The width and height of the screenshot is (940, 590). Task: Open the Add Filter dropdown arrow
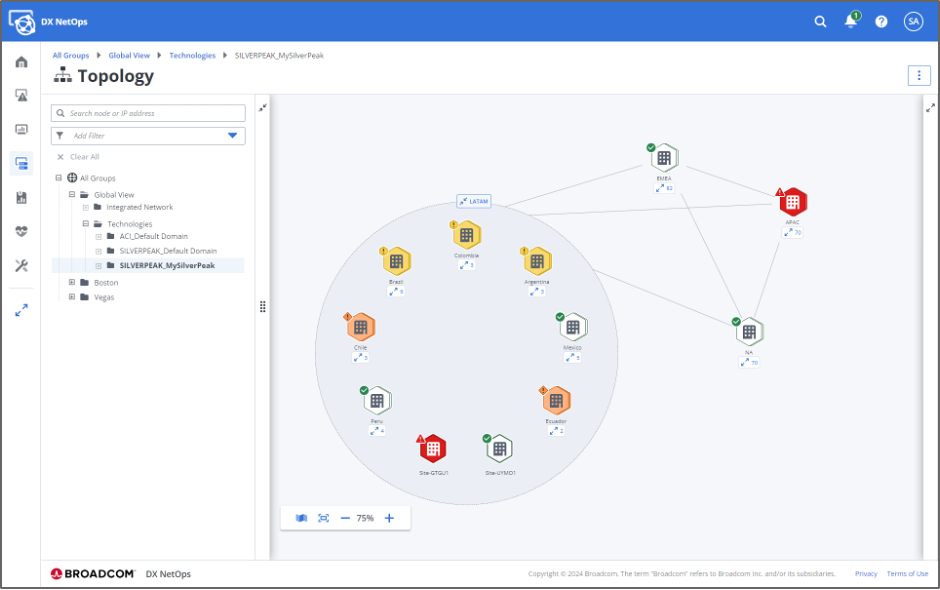click(233, 135)
